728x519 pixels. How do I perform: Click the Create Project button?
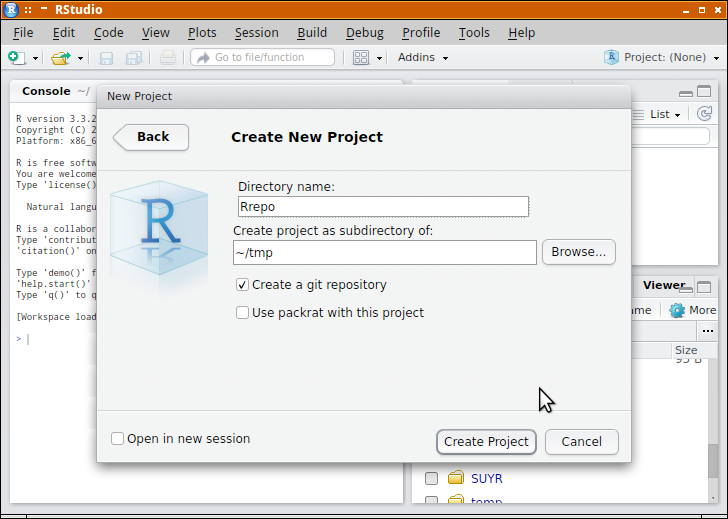[486, 441]
